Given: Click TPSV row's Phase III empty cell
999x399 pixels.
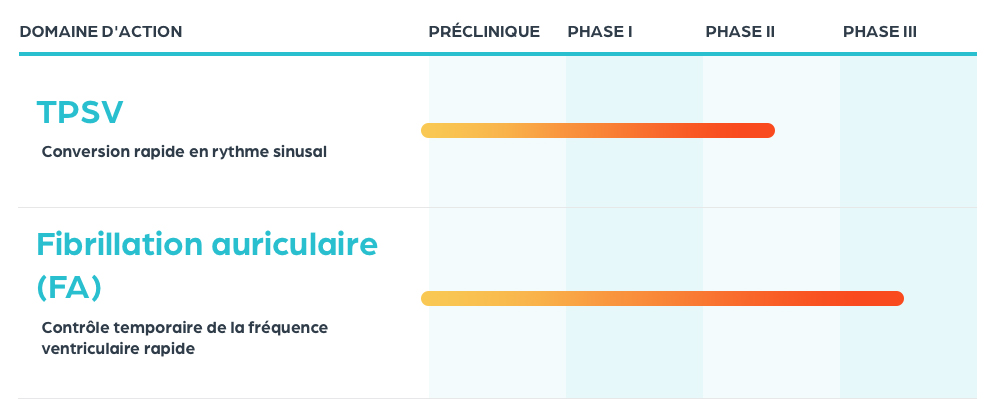Looking at the screenshot, I should click(908, 131).
